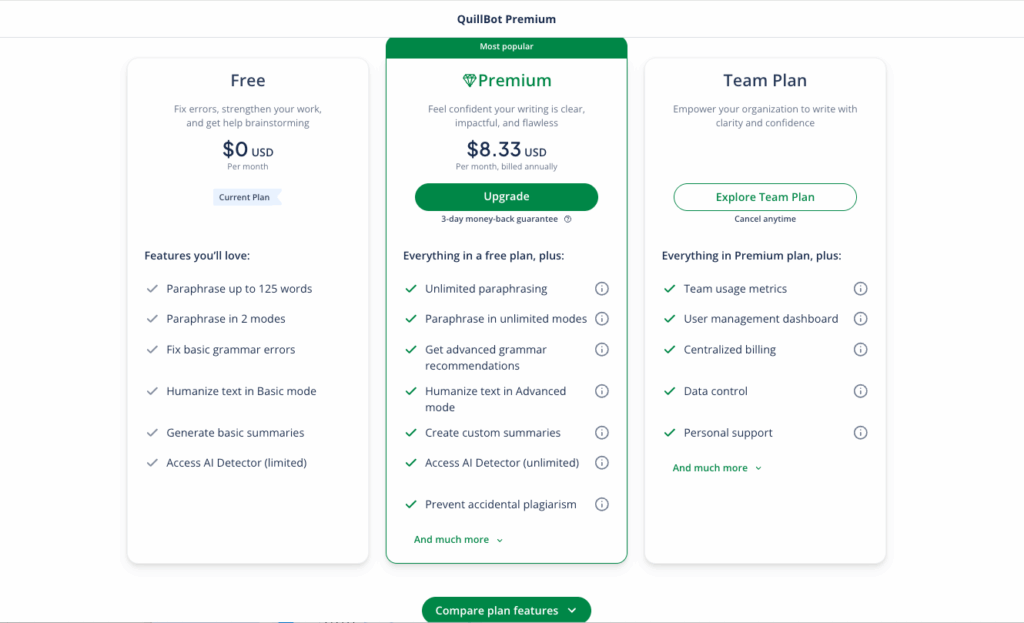Open info for Prevent accidental plagiarism
Viewport: 1024px width, 623px height.
(x=602, y=504)
